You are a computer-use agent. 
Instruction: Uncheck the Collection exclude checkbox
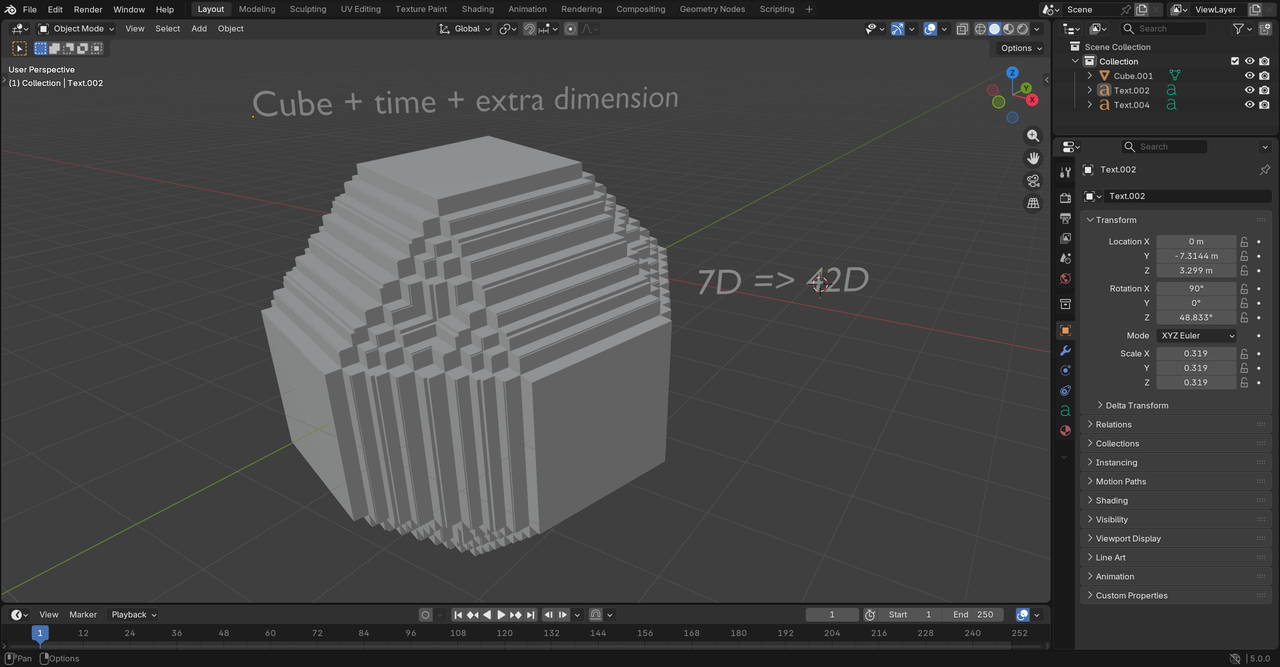[x=1235, y=61]
